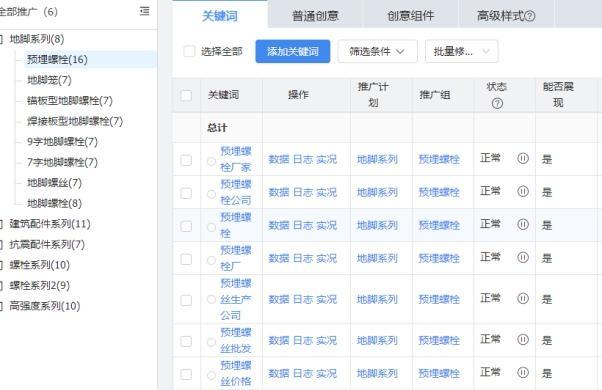Open 实况 link in 预埋螺丝价格 row
This screenshot has height=390, width=602.
(326, 373)
